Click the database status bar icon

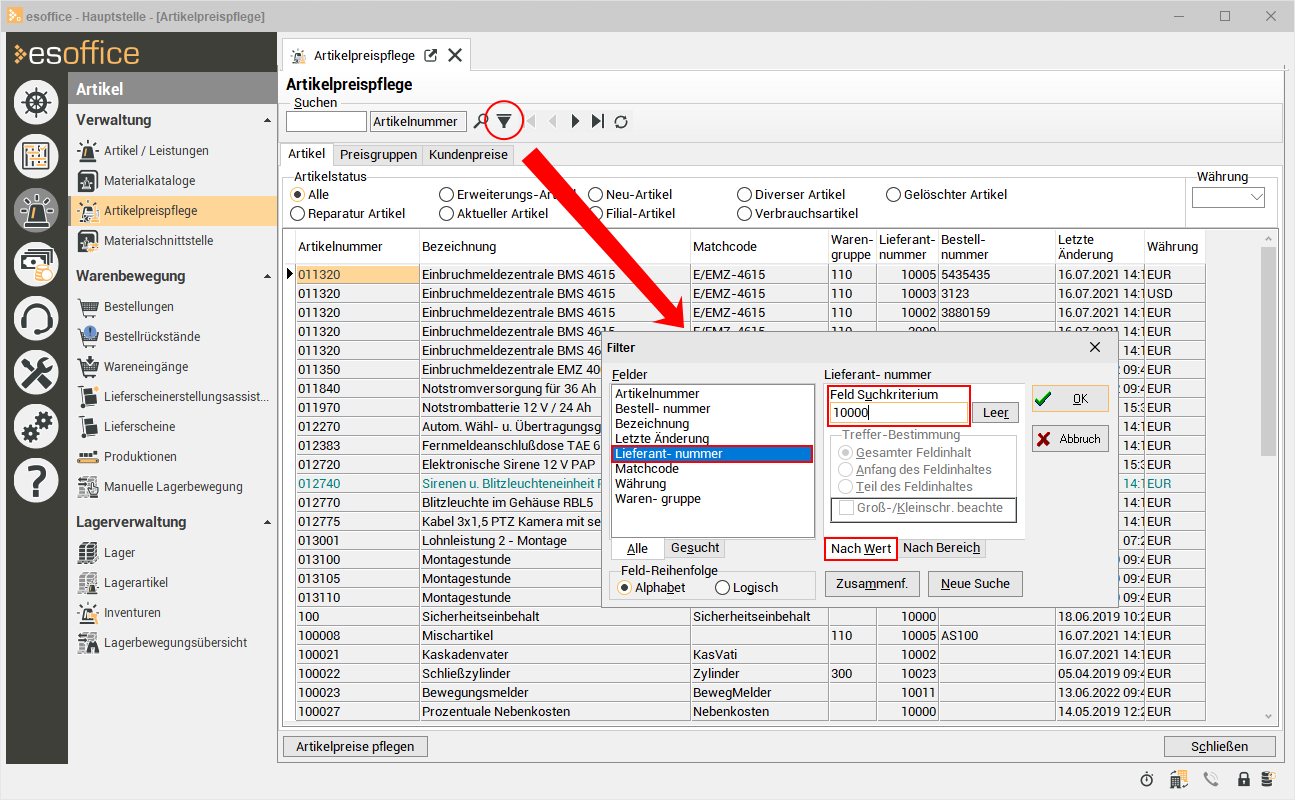click(1267, 779)
